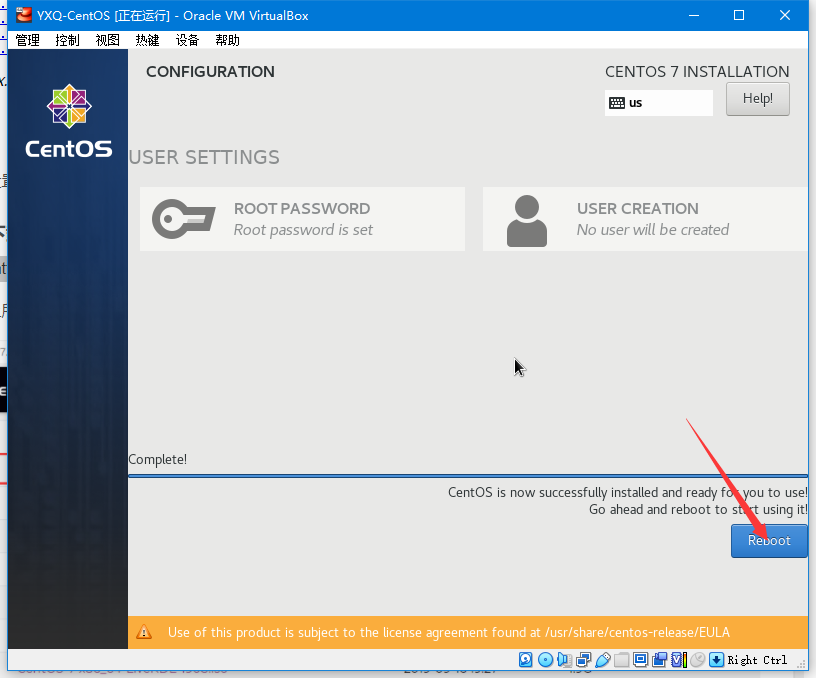Click the shared folders status icon
The image size is (816, 678).
click(x=621, y=660)
